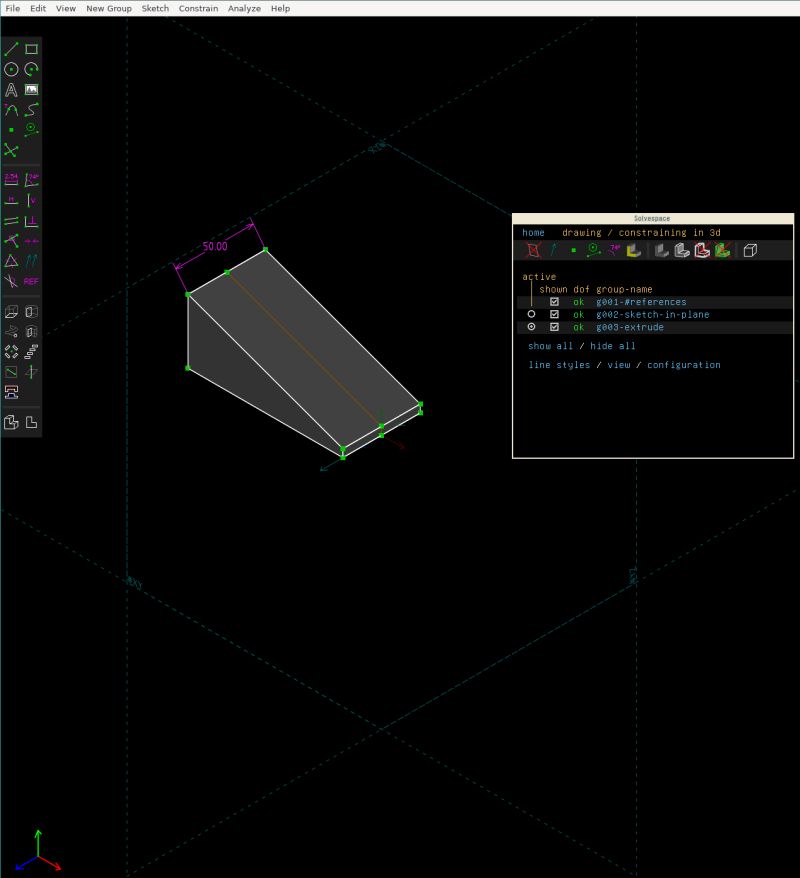Open the Analyze menu
The height and width of the screenshot is (878, 800).
click(x=244, y=8)
